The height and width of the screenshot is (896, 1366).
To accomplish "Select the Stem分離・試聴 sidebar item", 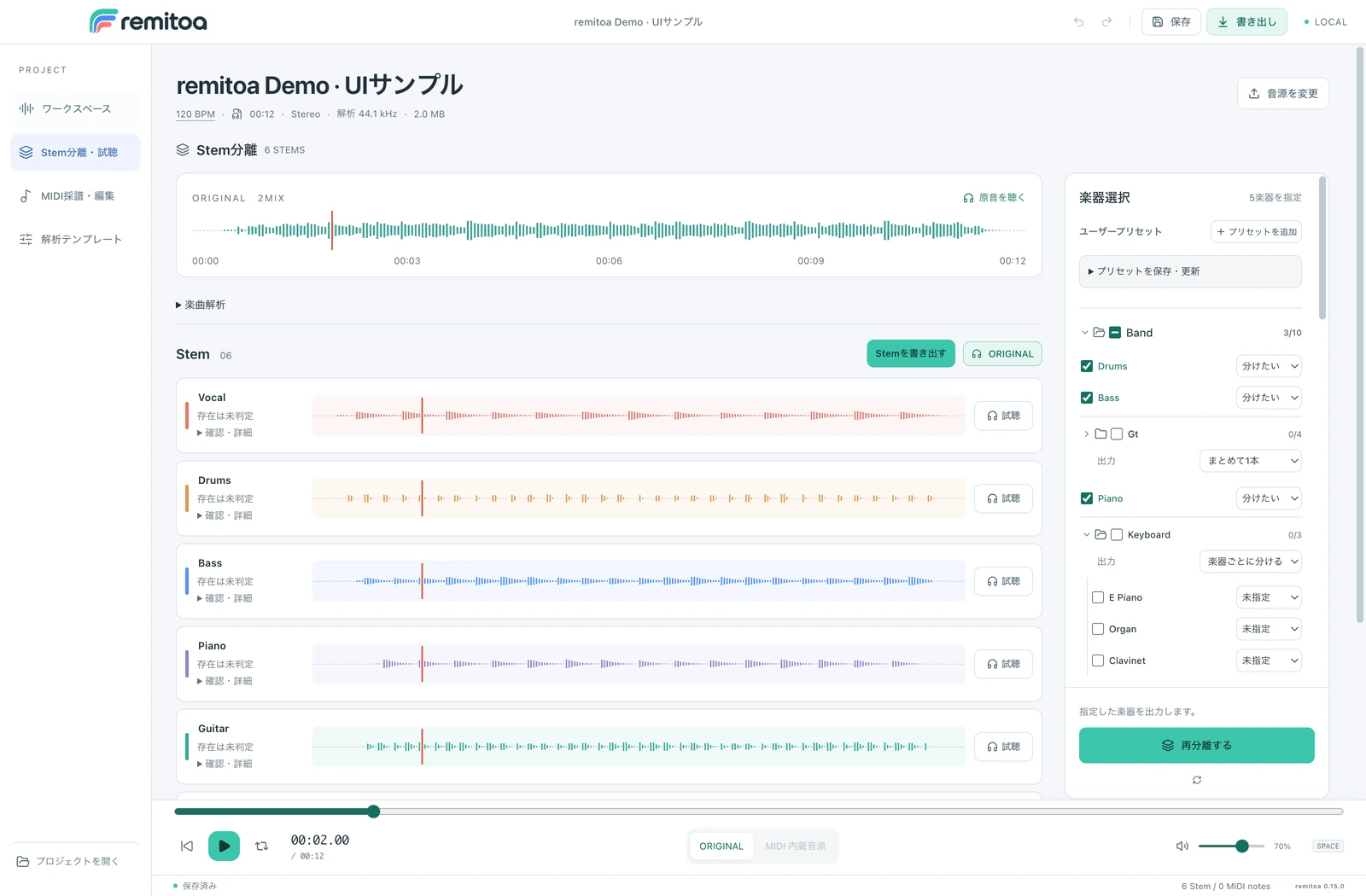I will (x=75, y=152).
